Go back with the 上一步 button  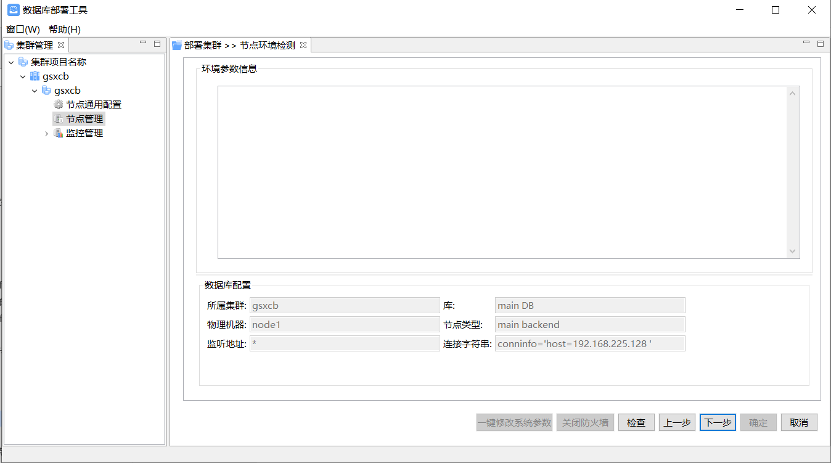(x=677, y=423)
